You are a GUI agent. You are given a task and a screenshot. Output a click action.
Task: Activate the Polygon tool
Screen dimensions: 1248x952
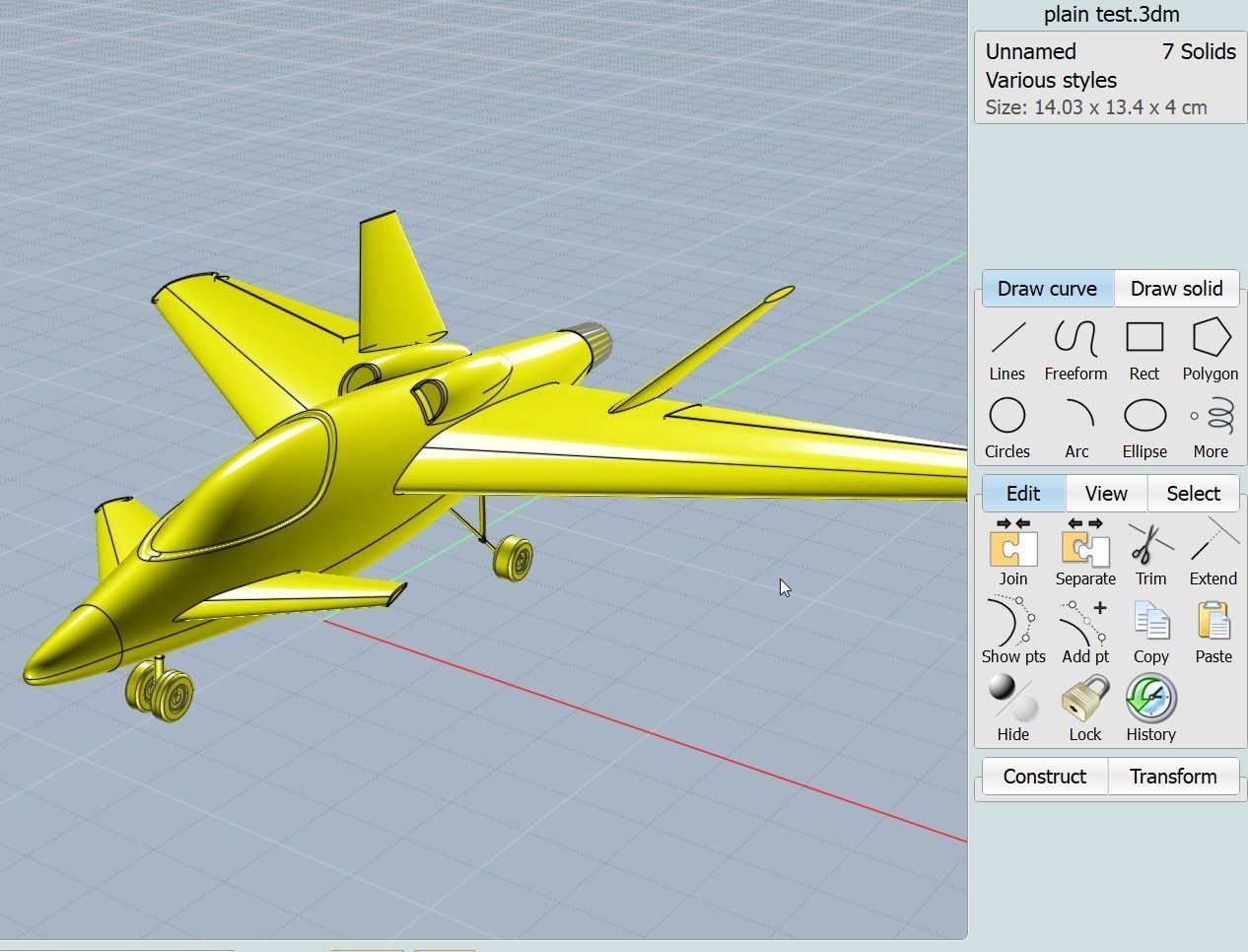(x=1211, y=350)
